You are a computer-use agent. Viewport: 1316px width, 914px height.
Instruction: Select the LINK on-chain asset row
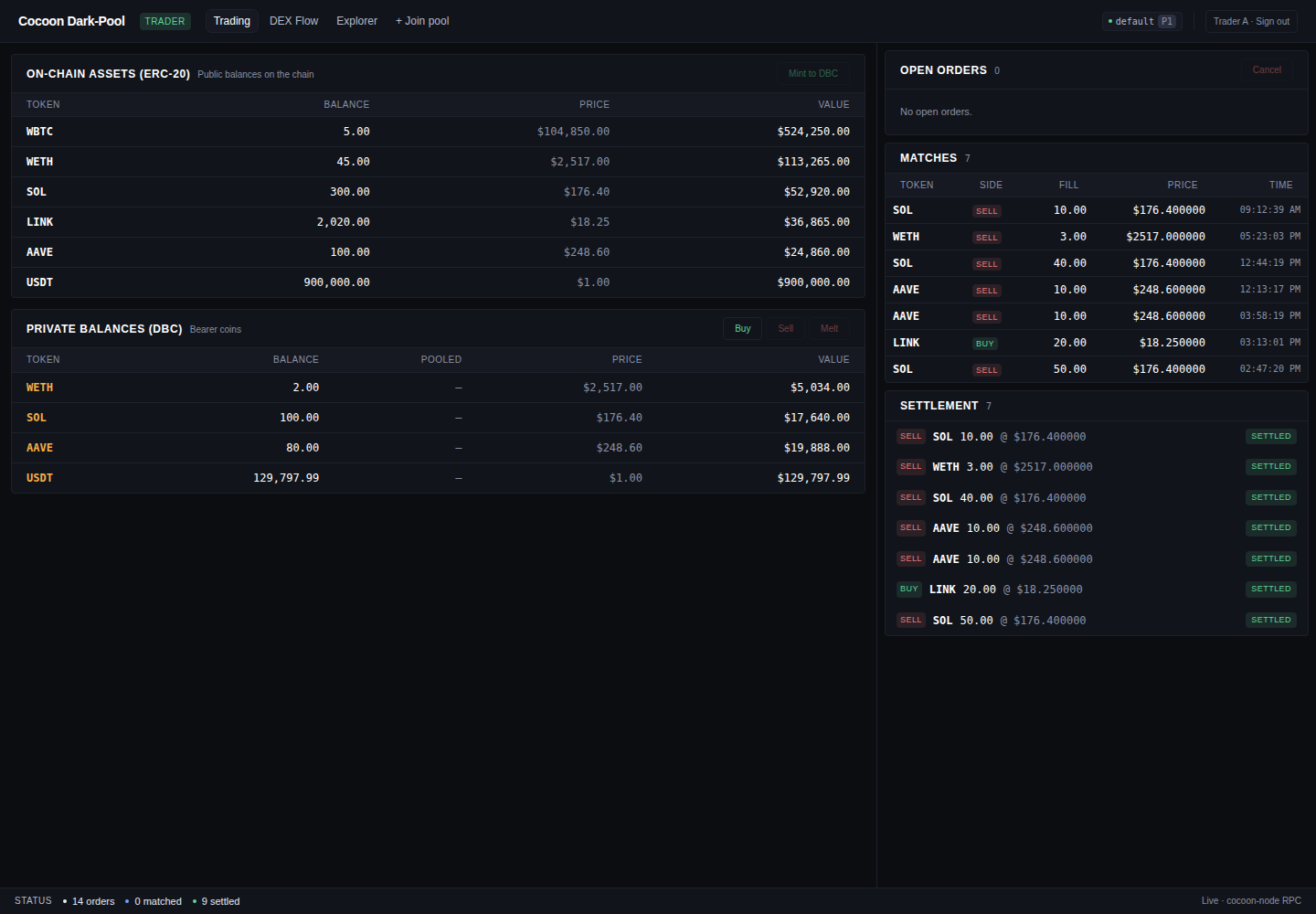pos(438,222)
